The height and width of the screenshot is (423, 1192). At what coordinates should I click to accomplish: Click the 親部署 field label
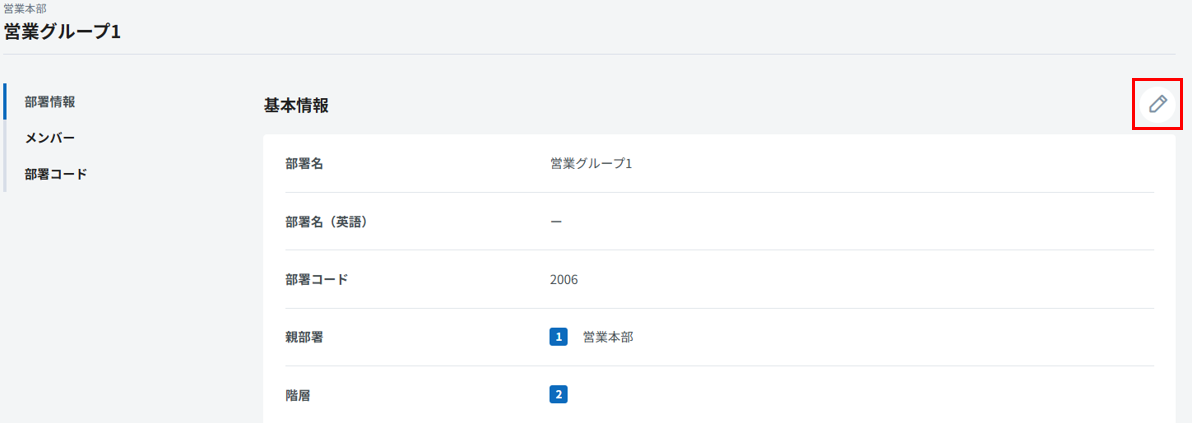pos(304,337)
